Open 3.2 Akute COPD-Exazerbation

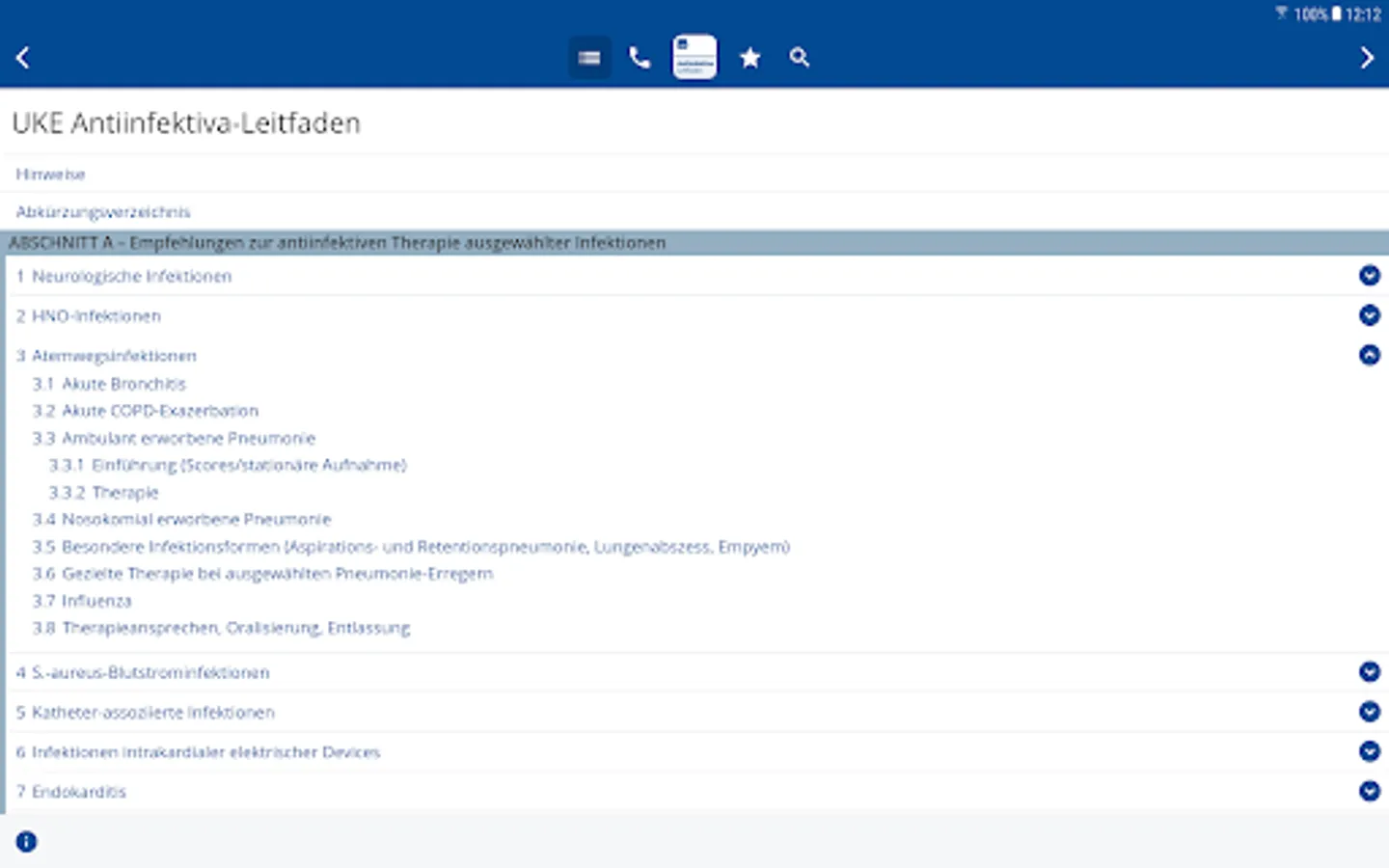(x=145, y=411)
